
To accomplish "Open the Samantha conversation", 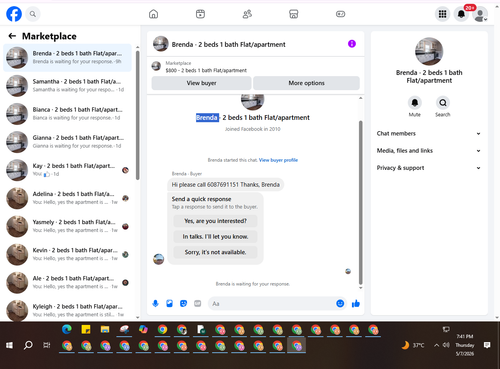I will [67, 86].
